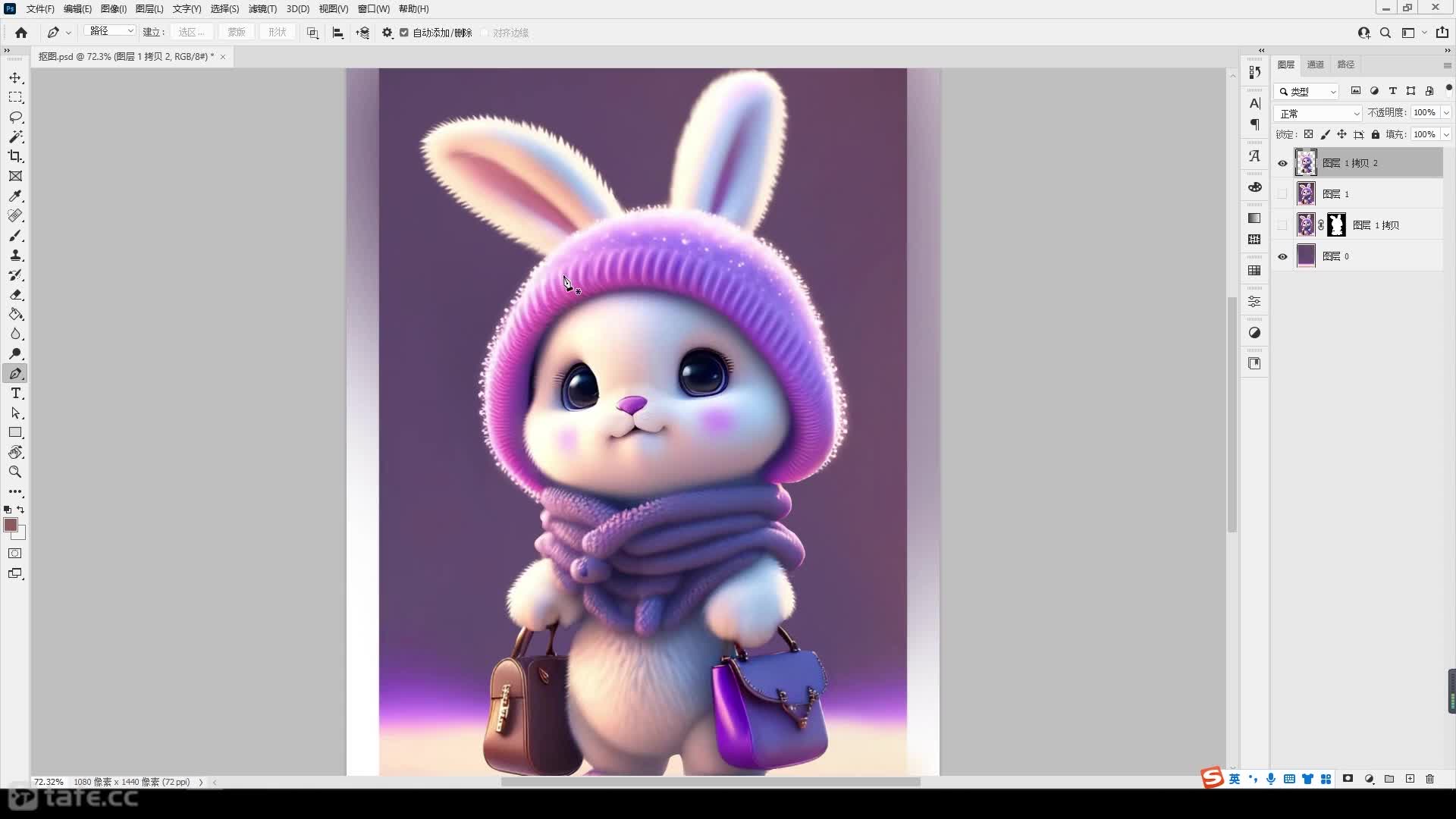This screenshot has width=1456, height=819.
Task: Select the History Brush tool
Action: point(15,275)
